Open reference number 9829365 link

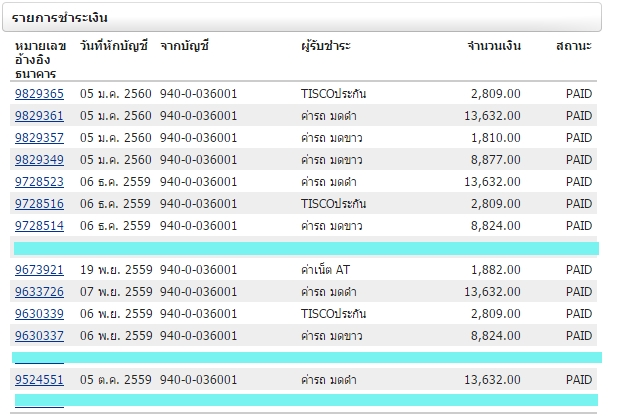click(x=39, y=94)
